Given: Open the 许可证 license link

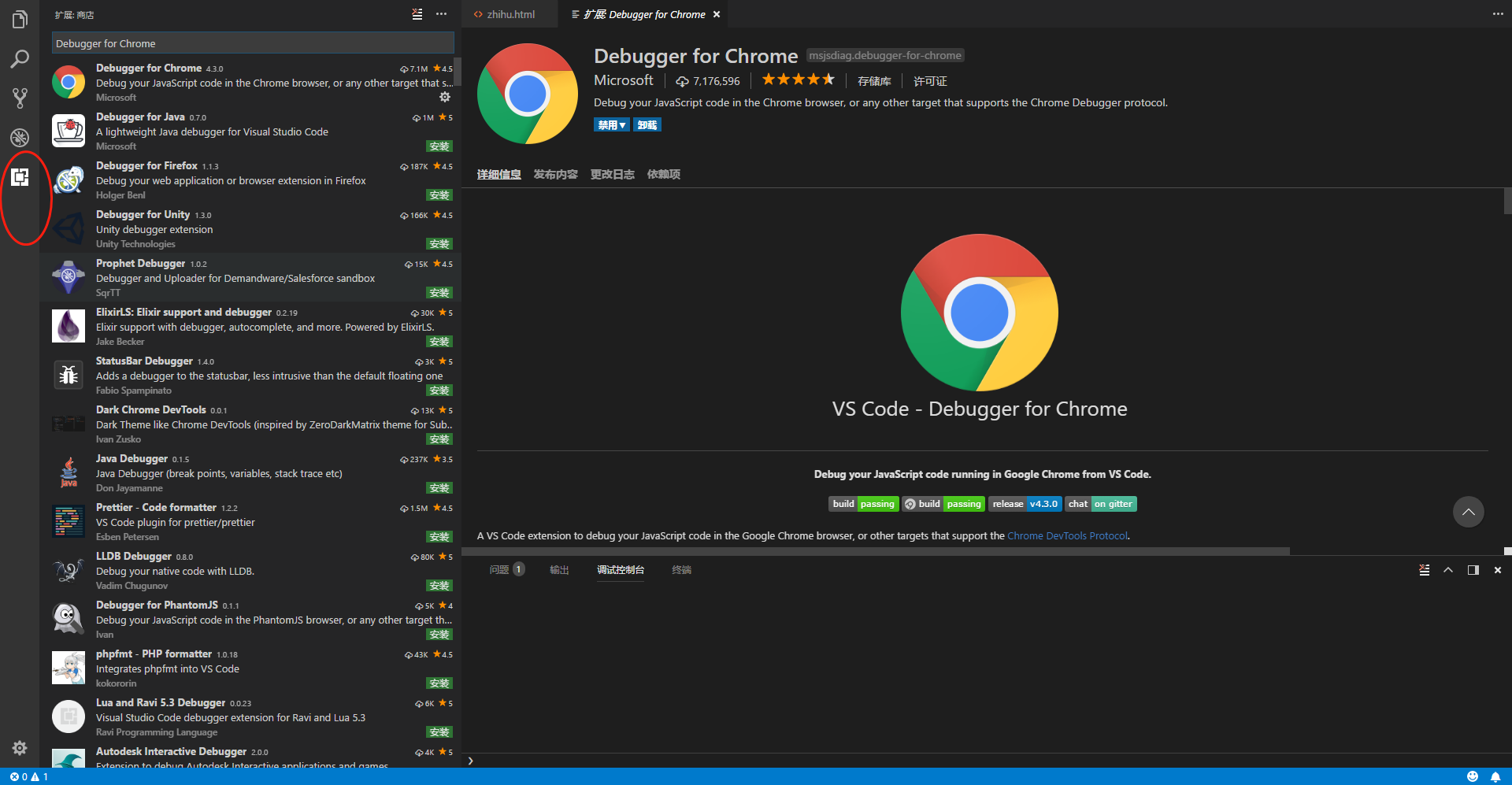Looking at the screenshot, I should click(x=930, y=81).
